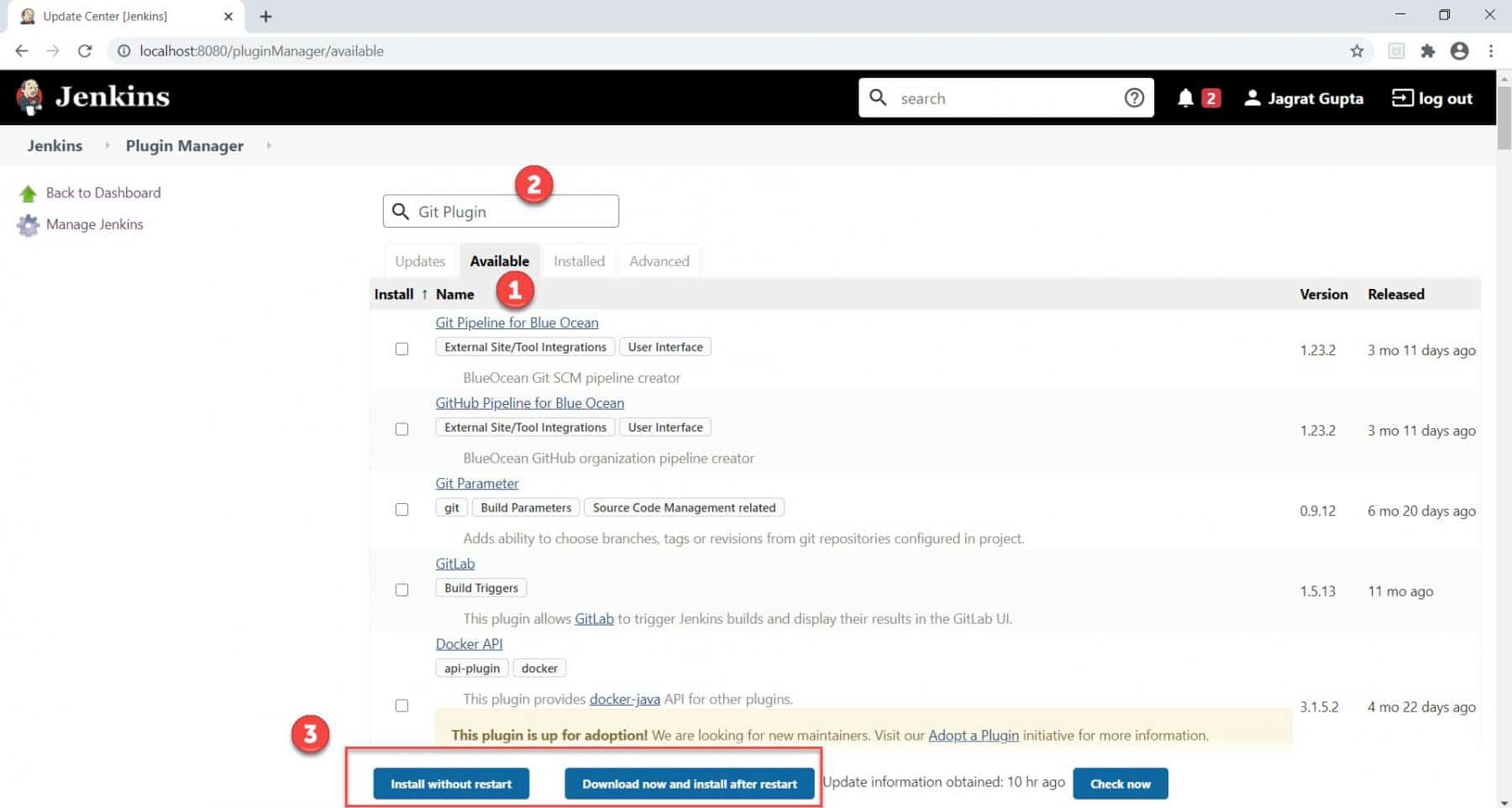Open notifications via the bell icon
This screenshot has height=808, width=1512.
[x=1187, y=97]
